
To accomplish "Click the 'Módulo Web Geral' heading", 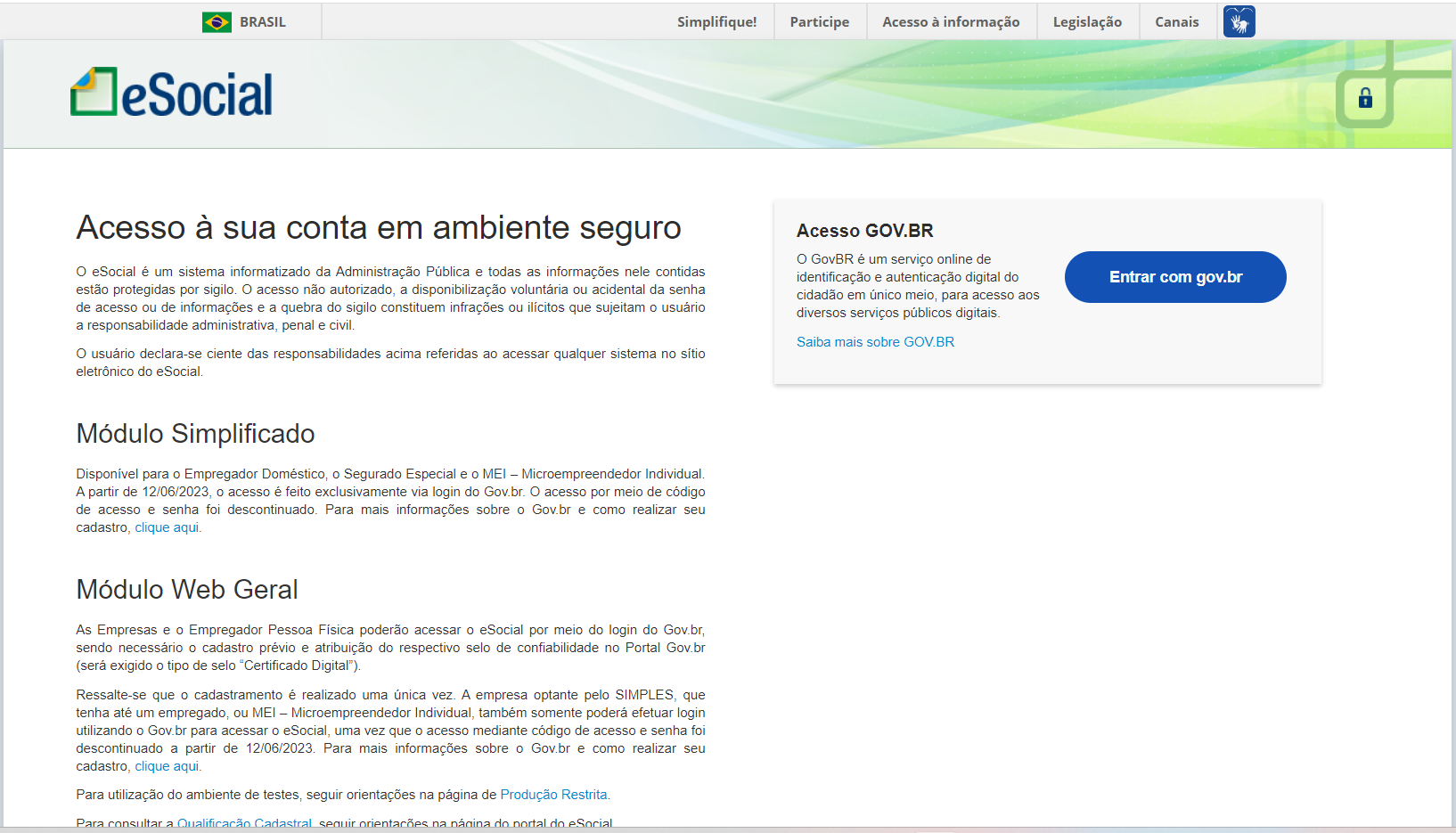I will (187, 590).
